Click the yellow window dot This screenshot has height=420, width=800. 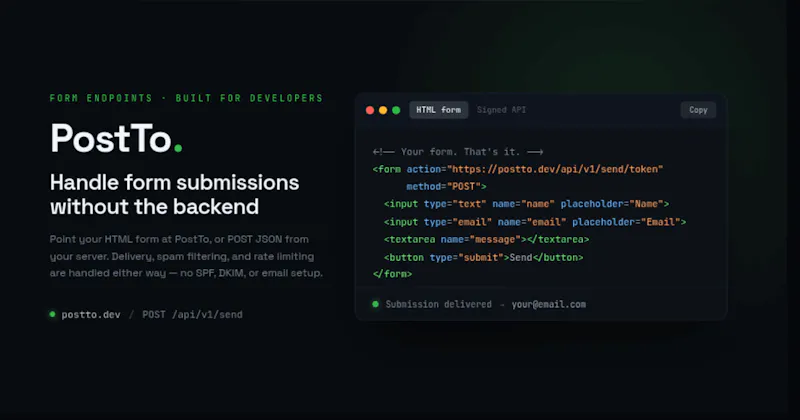coord(383,110)
